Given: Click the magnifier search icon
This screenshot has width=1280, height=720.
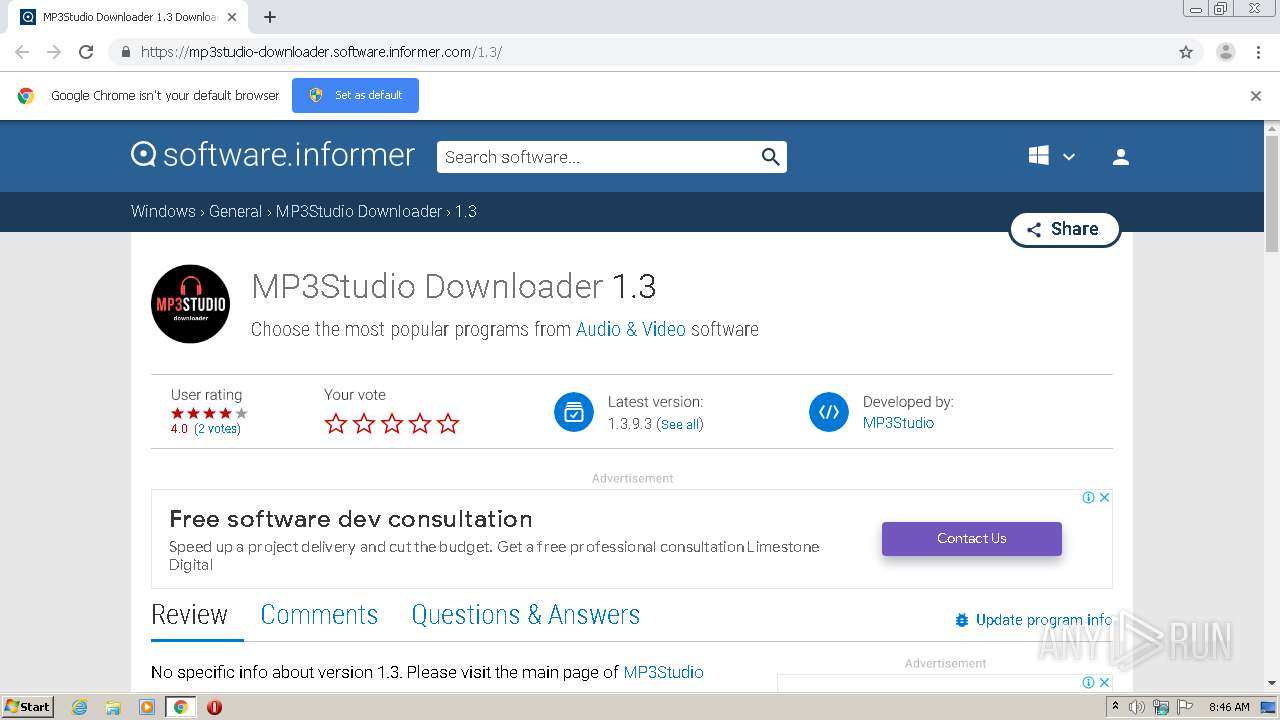Looking at the screenshot, I should coord(770,157).
